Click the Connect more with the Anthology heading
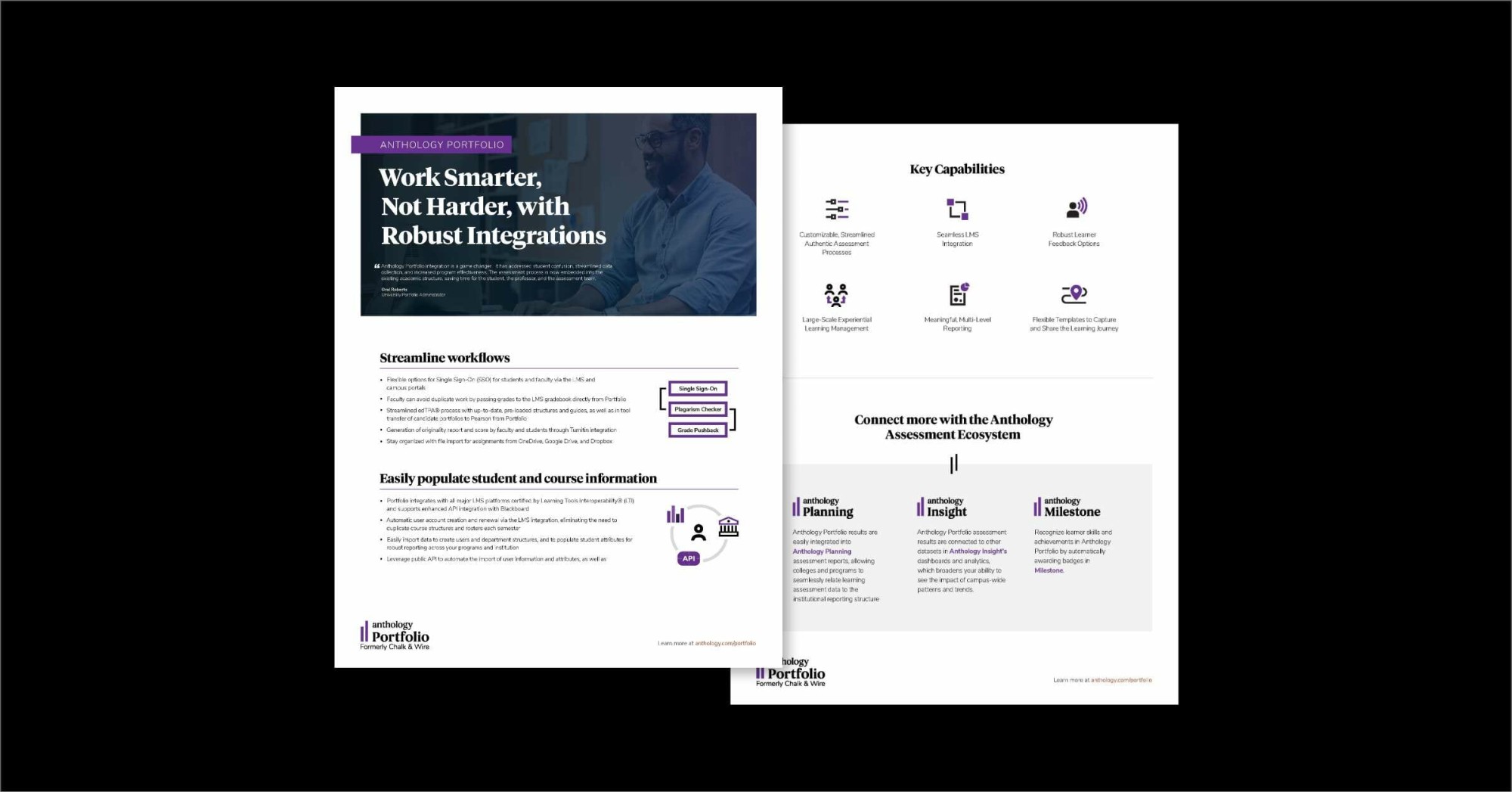Image resolution: width=1512 pixels, height=792 pixels. [953, 427]
